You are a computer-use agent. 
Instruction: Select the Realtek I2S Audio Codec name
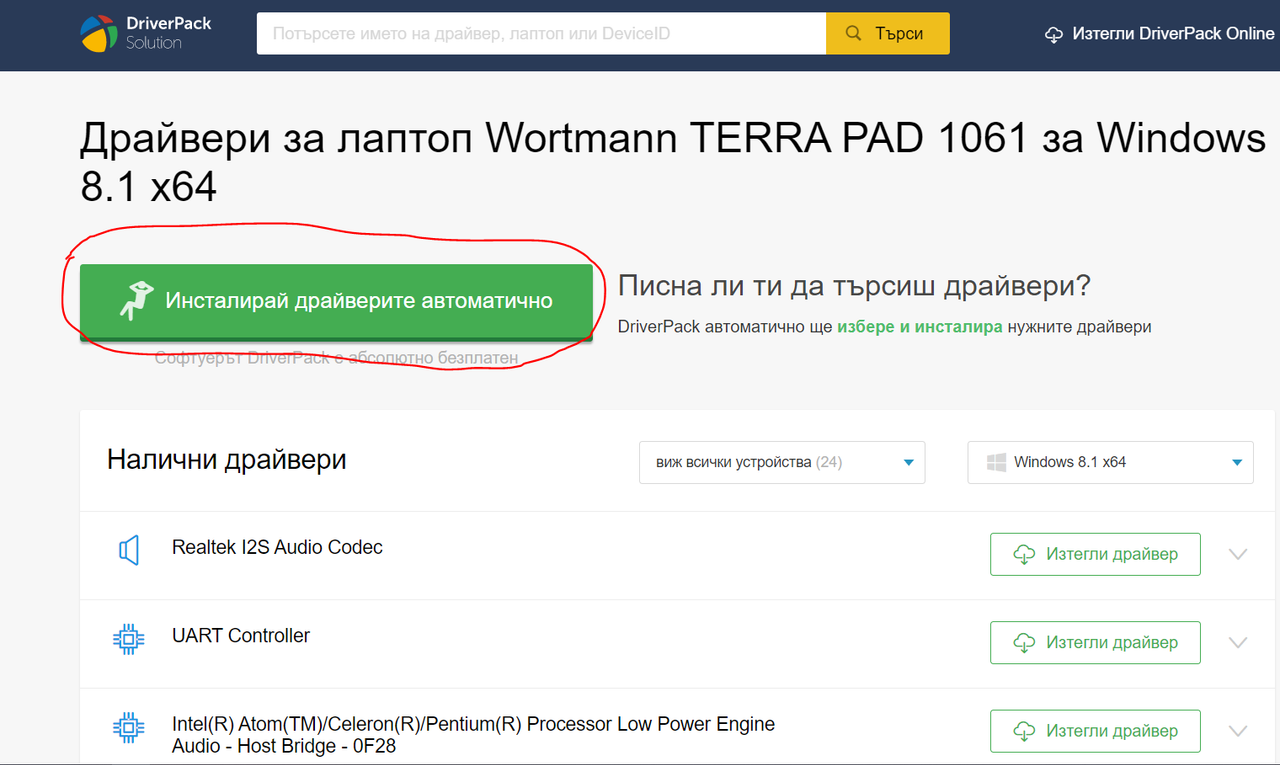[x=277, y=547]
